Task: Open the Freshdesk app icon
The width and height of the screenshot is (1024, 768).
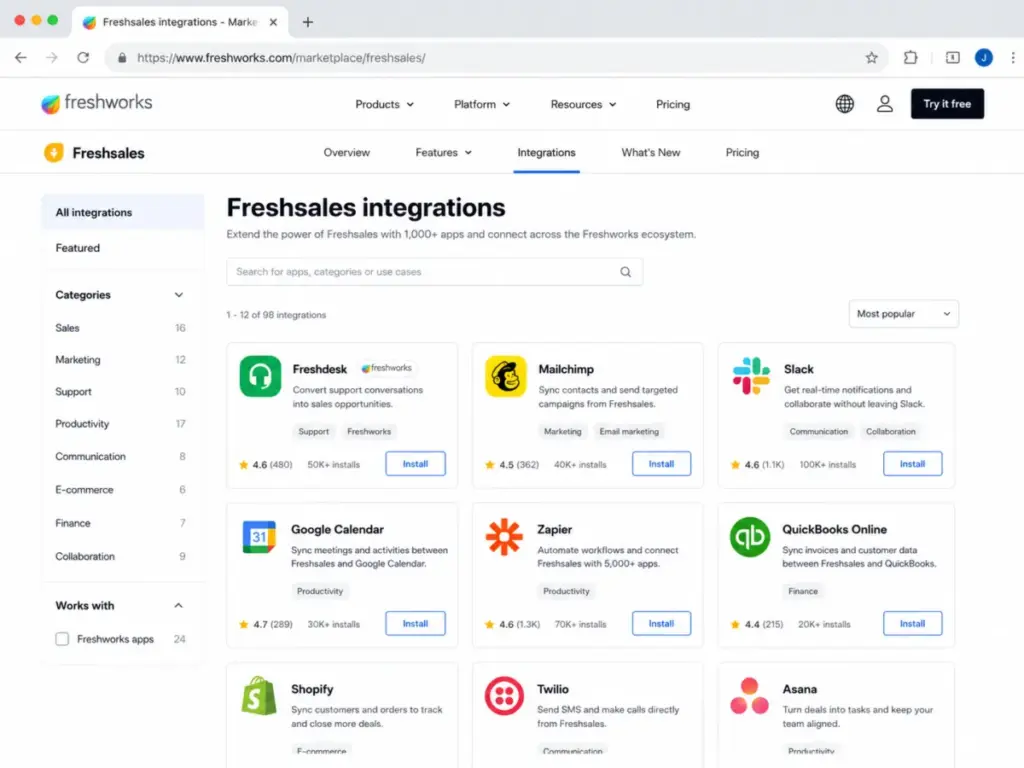Action: click(260, 376)
